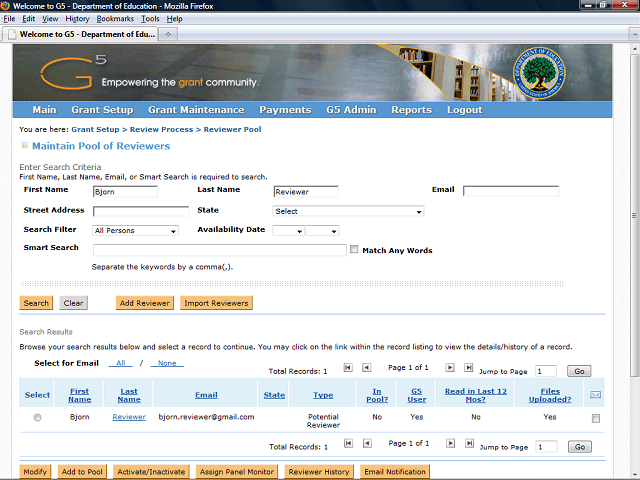Open Grant Setup navigation item
Image resolution: width=640 pixels, height=480 pixels.
(102, 110)
